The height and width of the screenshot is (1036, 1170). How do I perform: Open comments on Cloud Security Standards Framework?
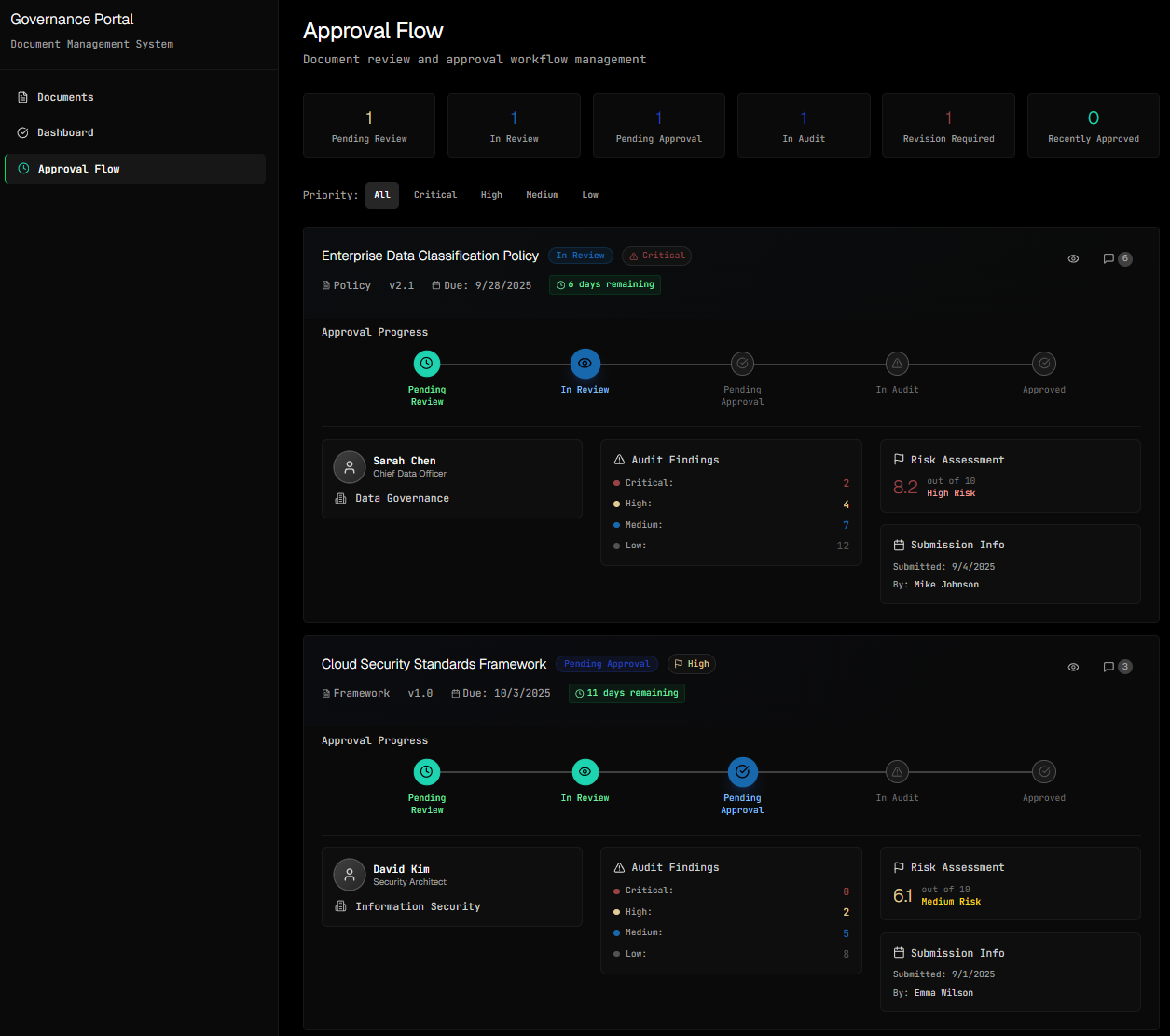pyautogui.click(x=1117, y=667)
